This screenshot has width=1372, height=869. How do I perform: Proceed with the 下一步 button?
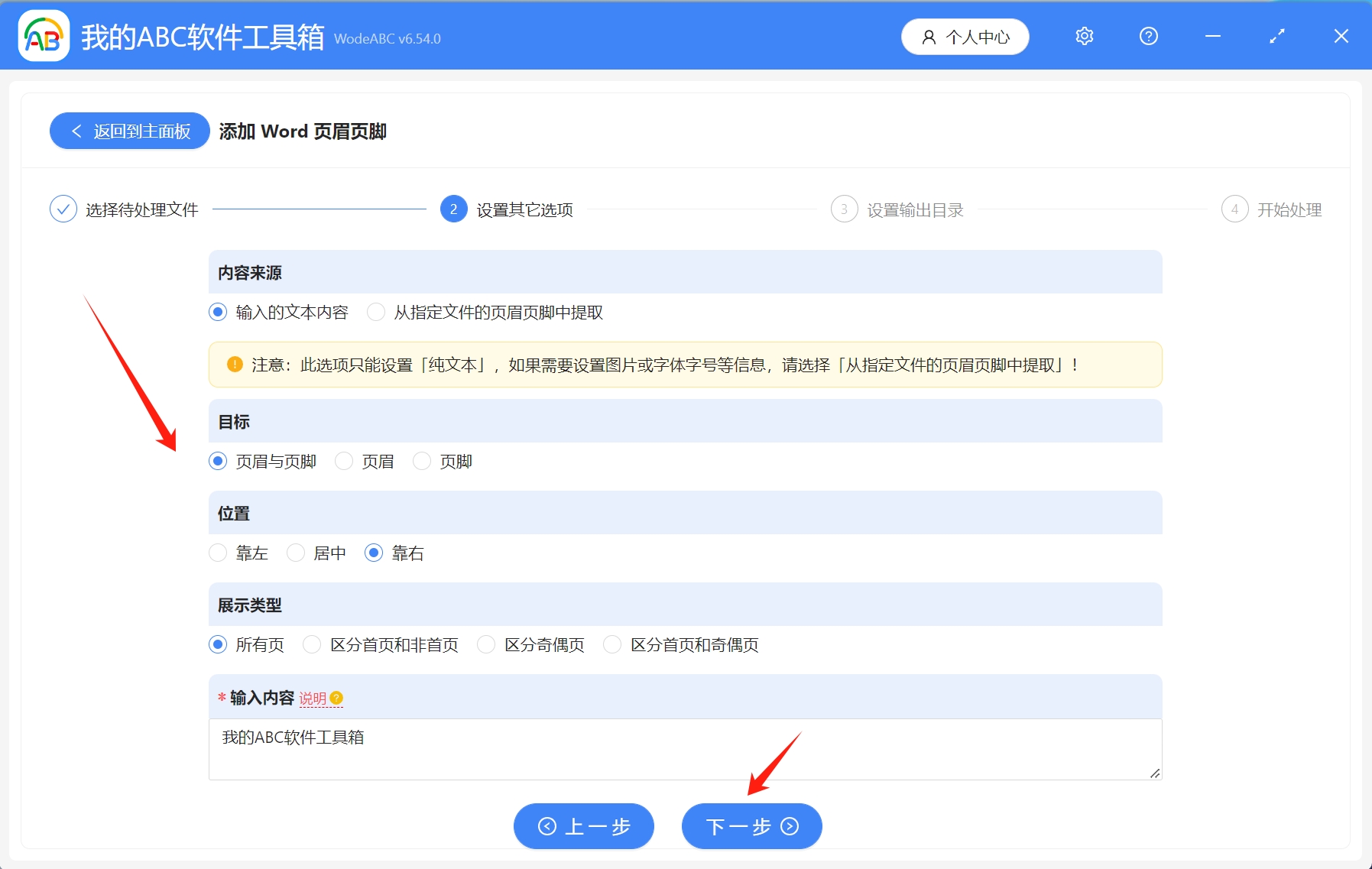tap(751, 825)
